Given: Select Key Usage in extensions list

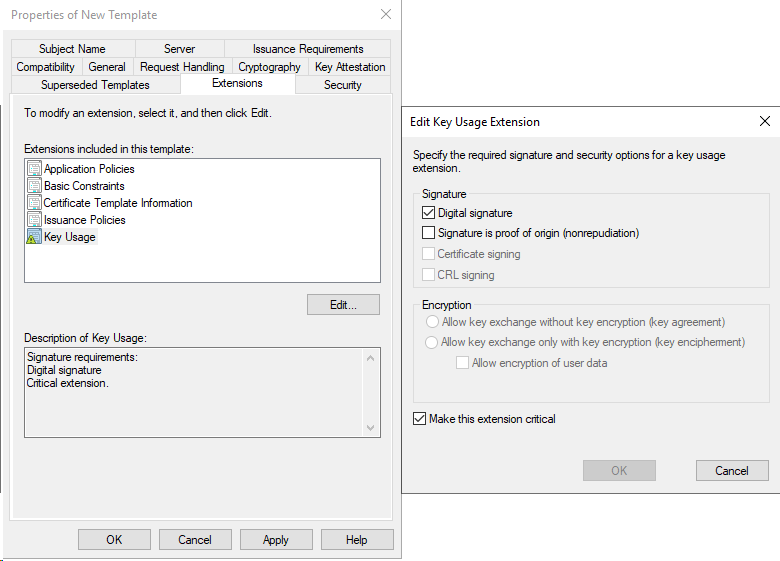Looking at the screenshot, I should 70,237.
